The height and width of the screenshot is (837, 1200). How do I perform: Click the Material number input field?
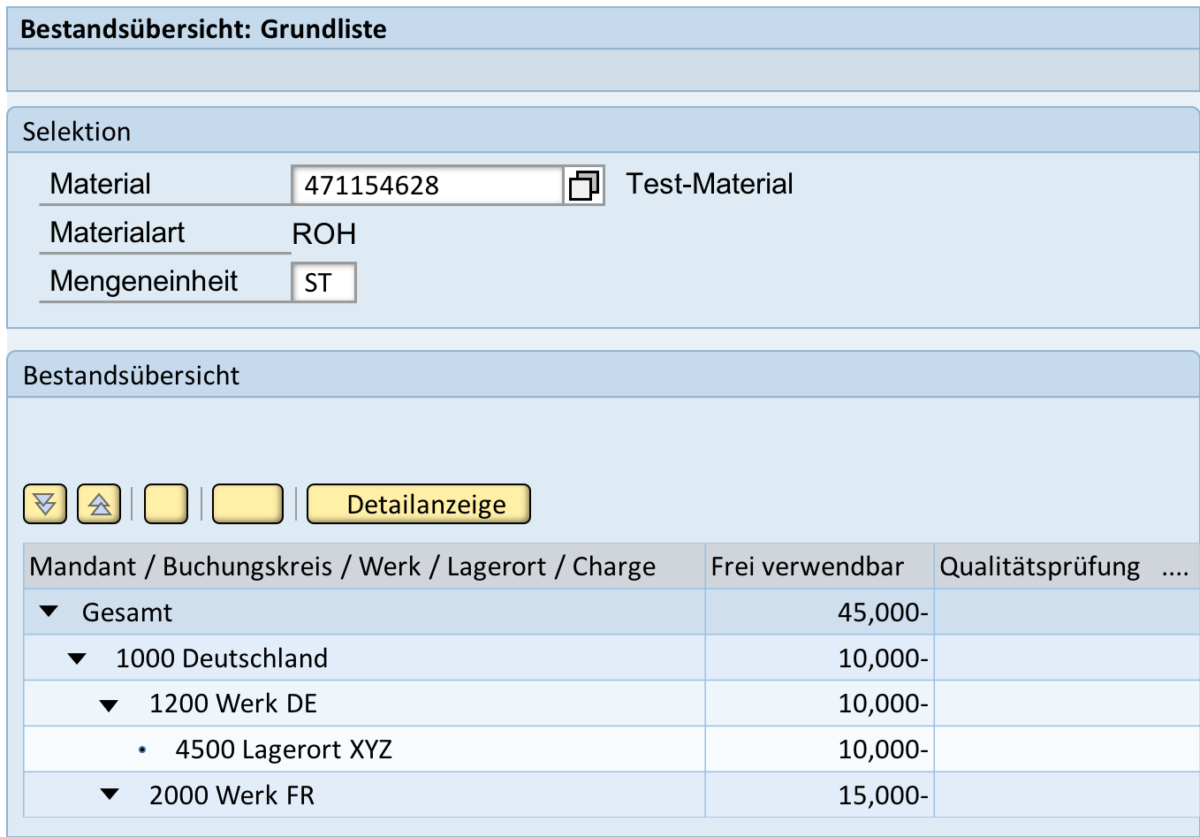point(427,185)
